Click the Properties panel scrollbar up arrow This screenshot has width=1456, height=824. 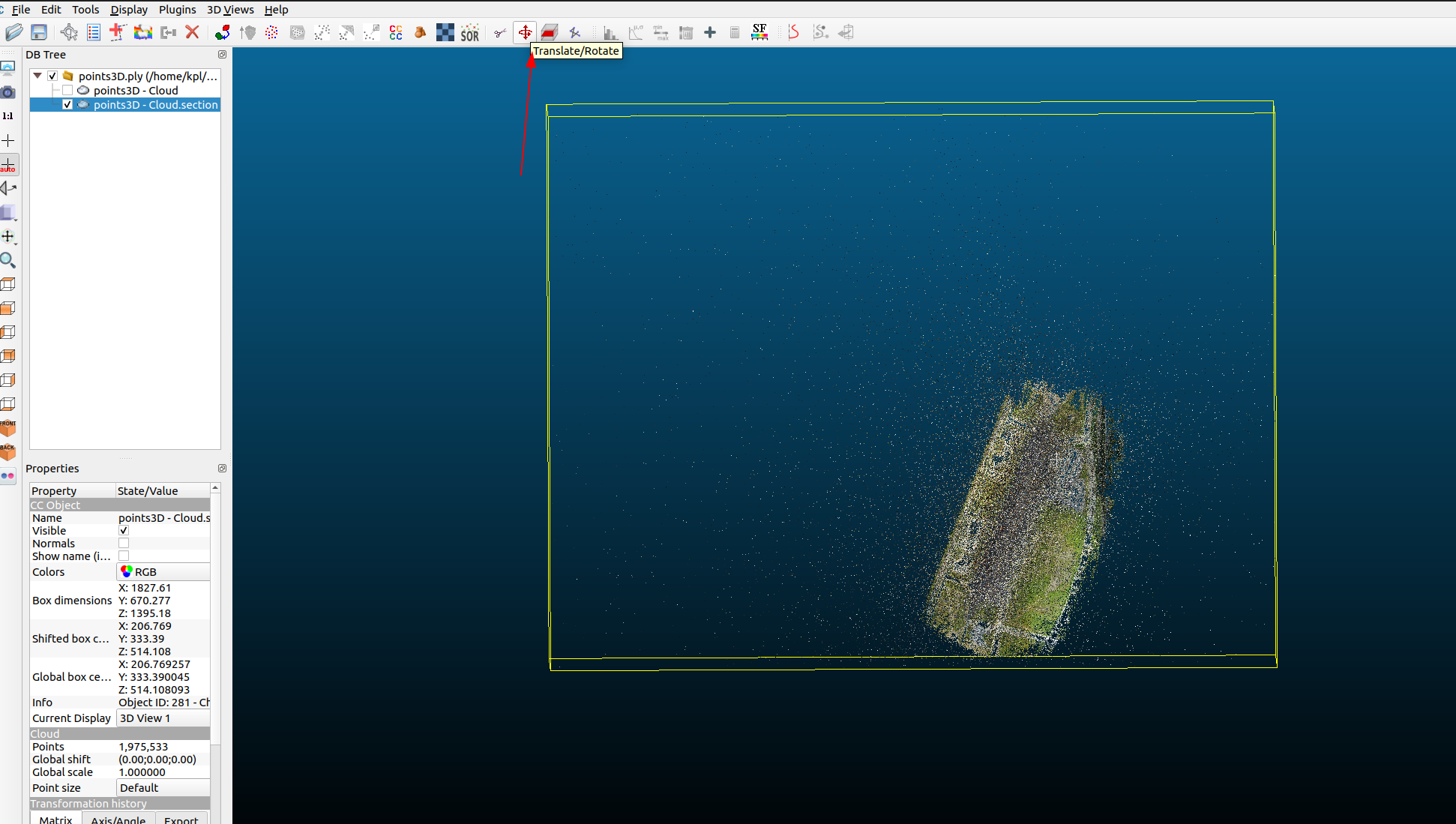coord(215,488)
